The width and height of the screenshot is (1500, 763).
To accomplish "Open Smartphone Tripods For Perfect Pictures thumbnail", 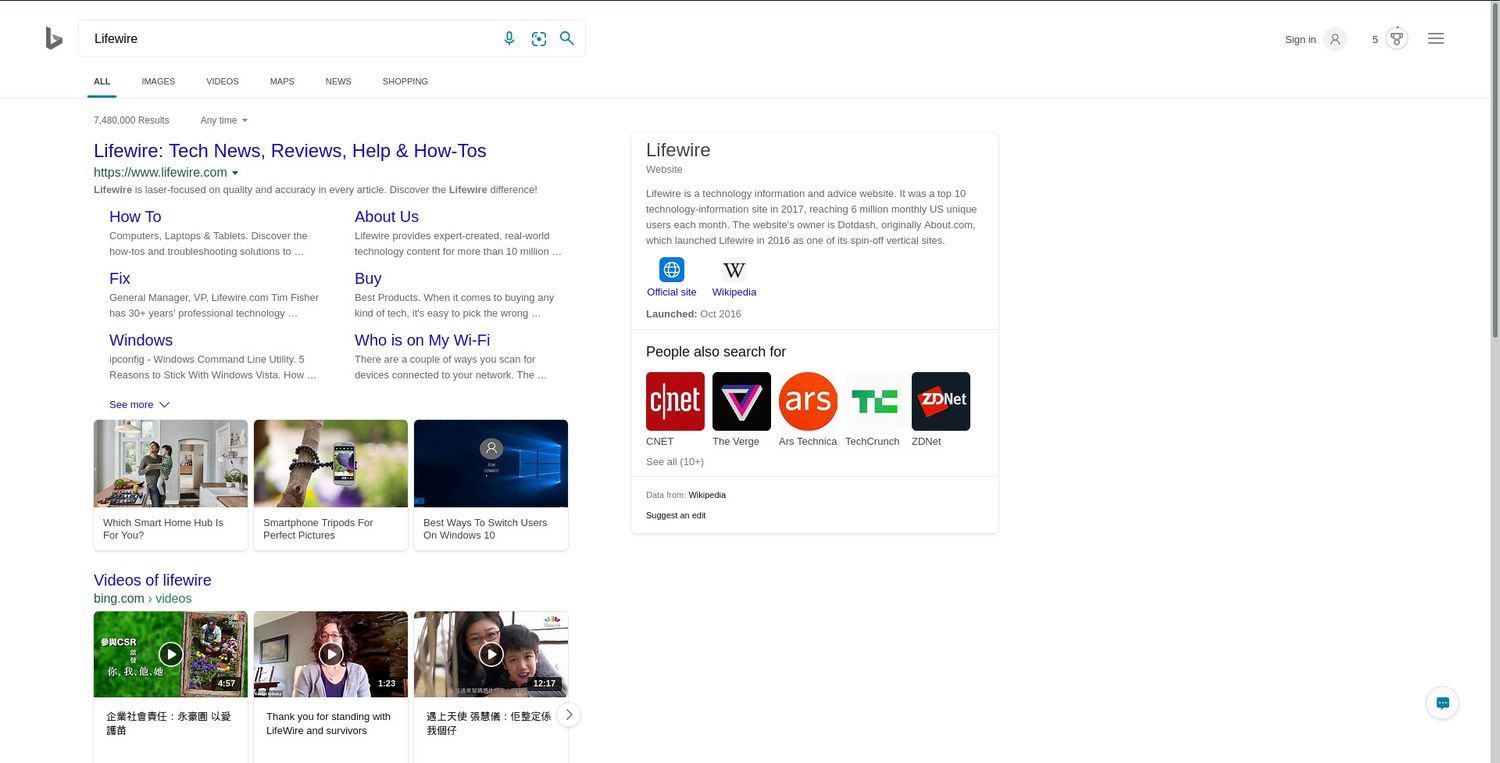I will point(331,464).
